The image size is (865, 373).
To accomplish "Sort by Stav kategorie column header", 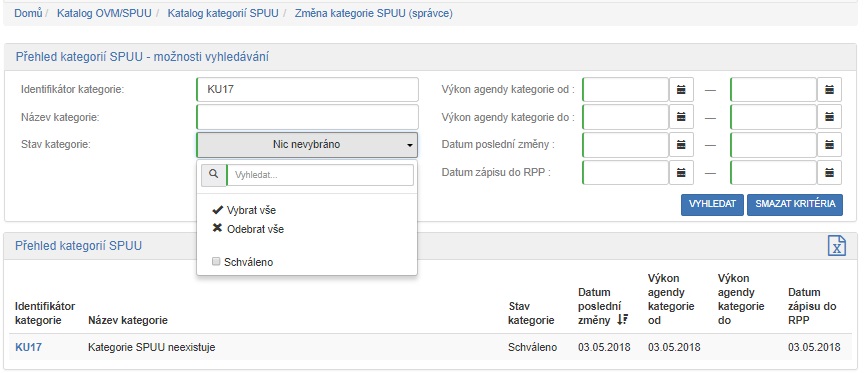I will coord(531,313).
